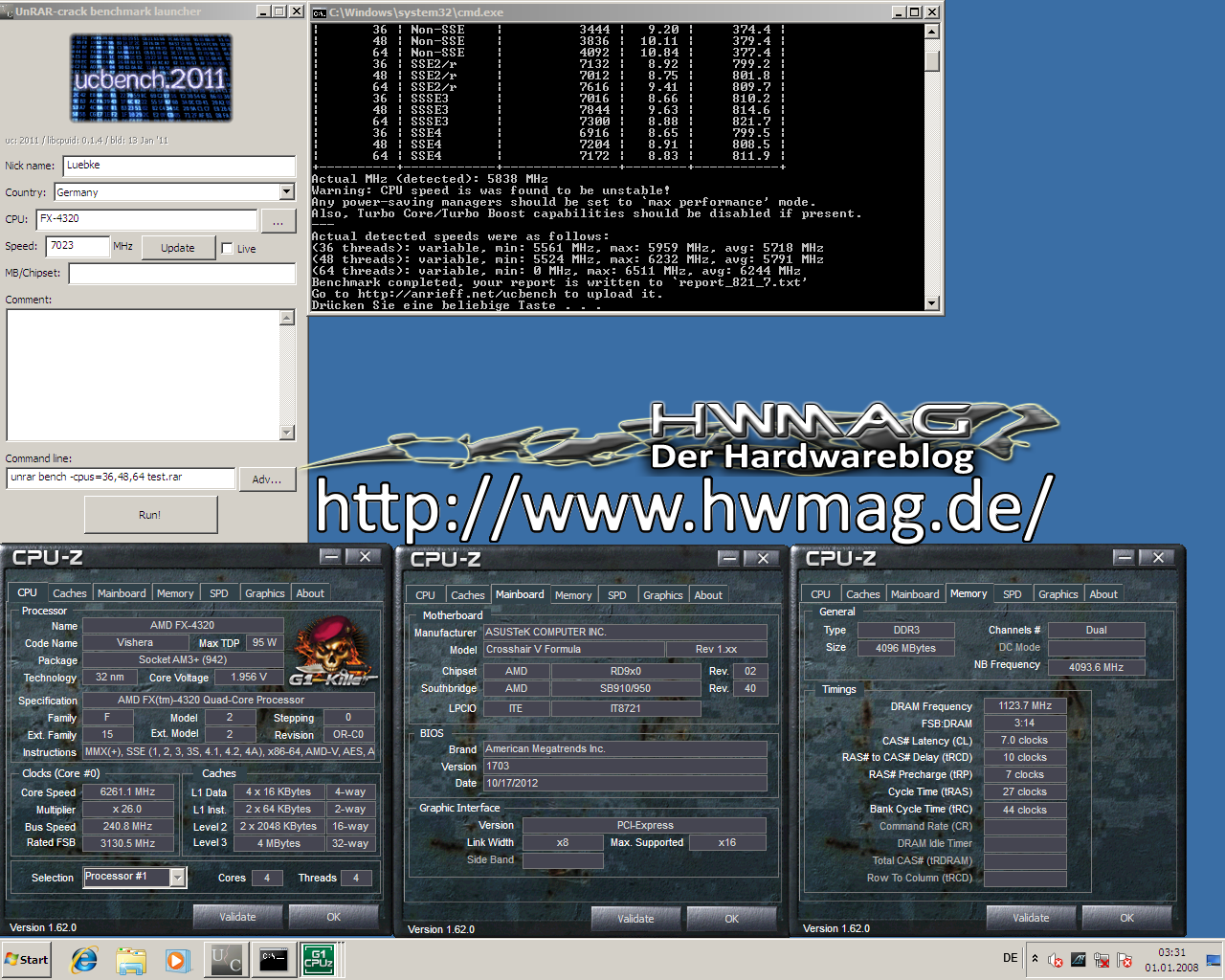
Task: Open Mainboard tab in left CPU-Z window
Action: (x=122, y=593)
